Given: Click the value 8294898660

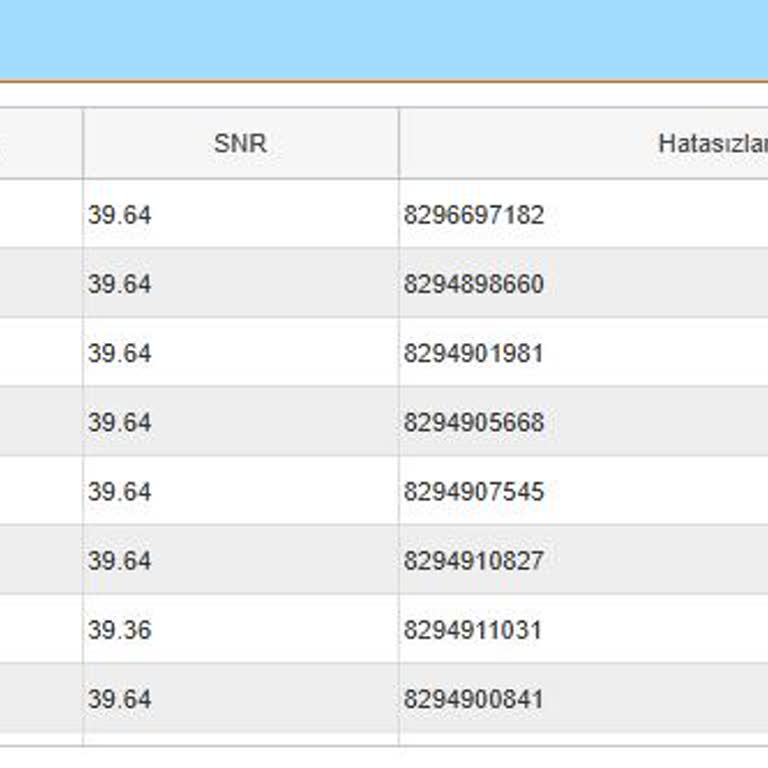Looking at the screenshot, I should (474, 284).
